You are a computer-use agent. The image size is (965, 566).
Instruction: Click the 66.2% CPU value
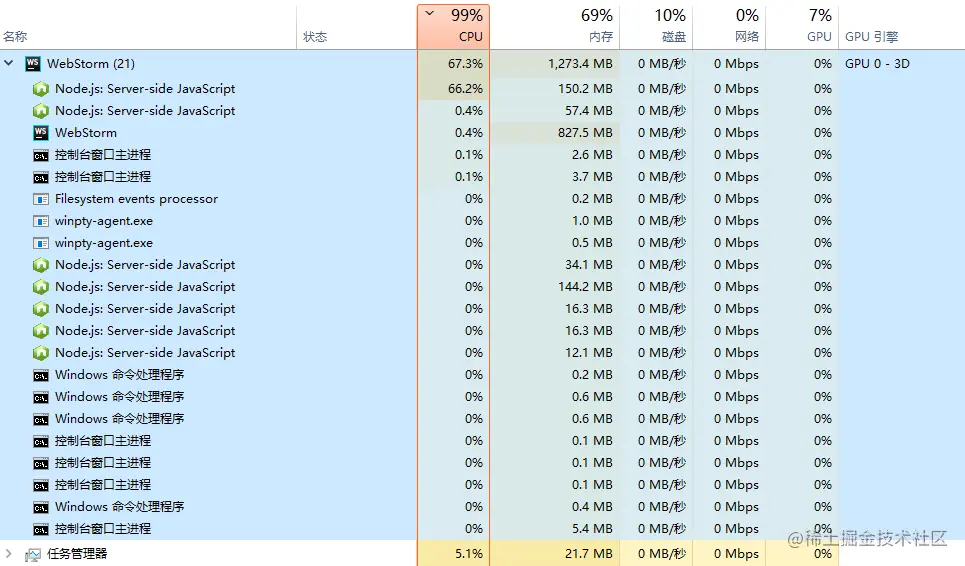pos(465,89)
